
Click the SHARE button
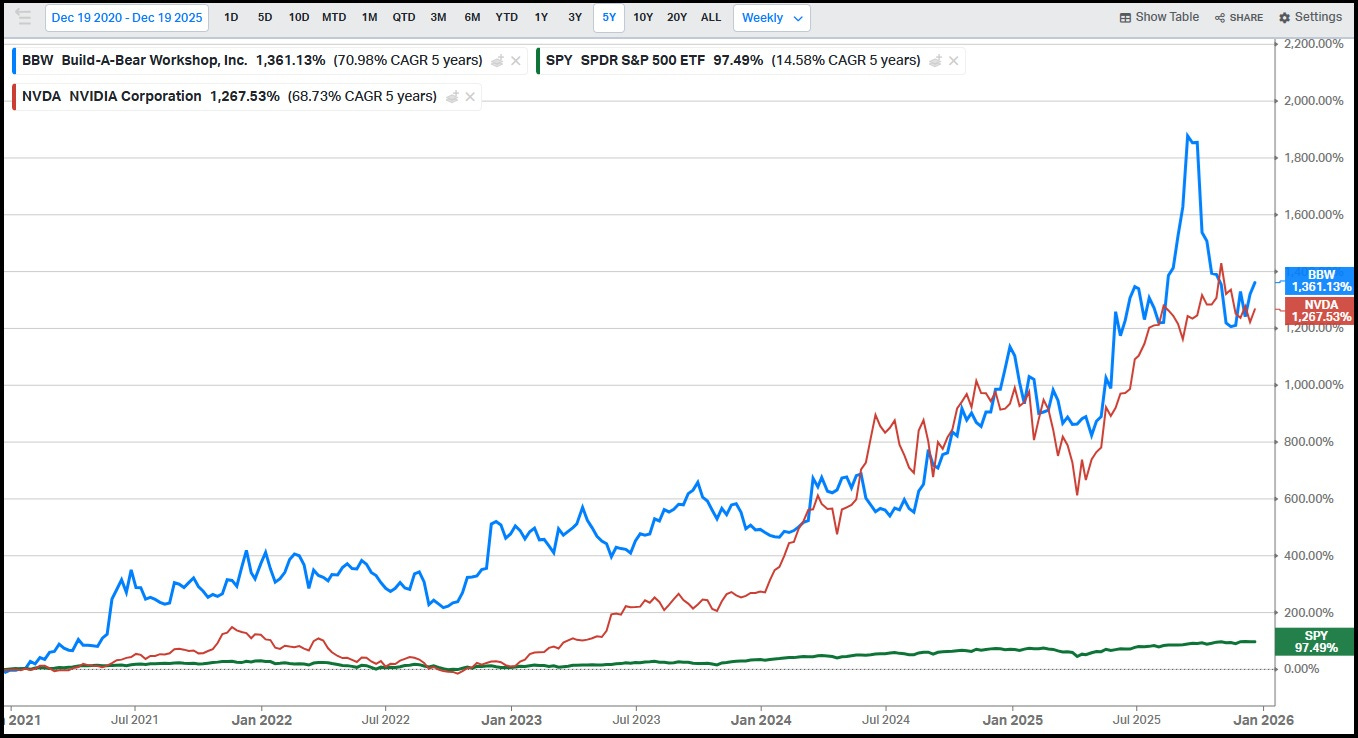1239,18
